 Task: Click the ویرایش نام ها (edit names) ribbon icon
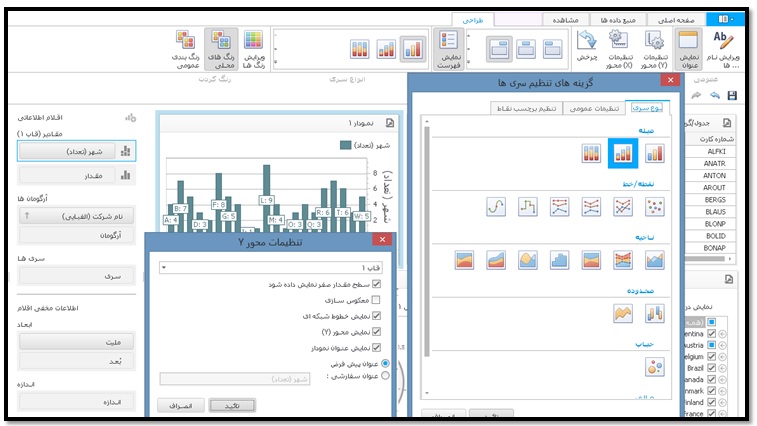(723, 48)
